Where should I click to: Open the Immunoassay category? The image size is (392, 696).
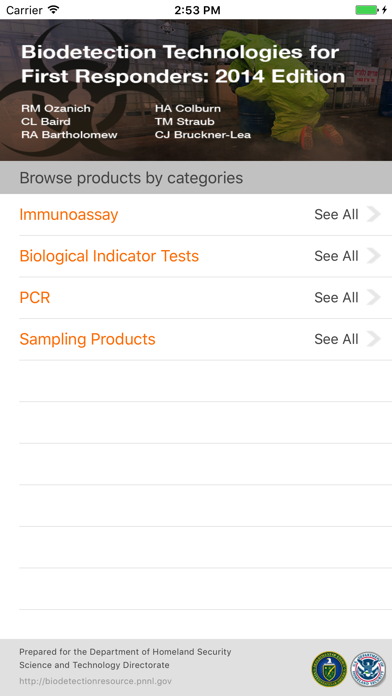(x=69, y=215)
